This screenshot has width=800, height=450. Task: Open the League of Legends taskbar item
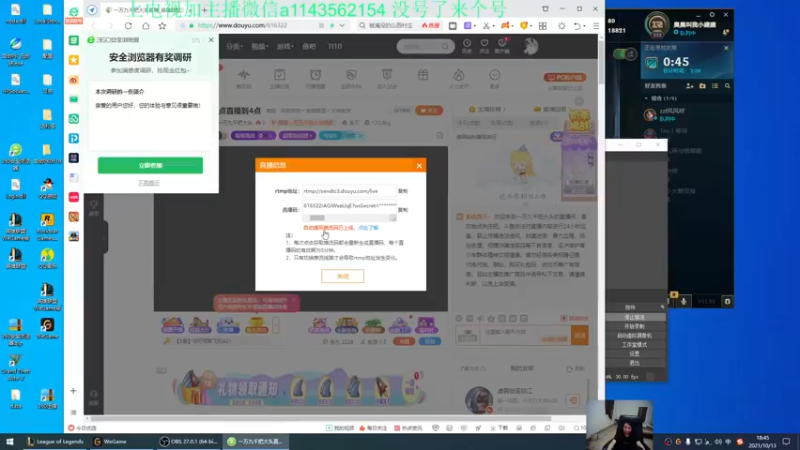(x=55, y=441)
